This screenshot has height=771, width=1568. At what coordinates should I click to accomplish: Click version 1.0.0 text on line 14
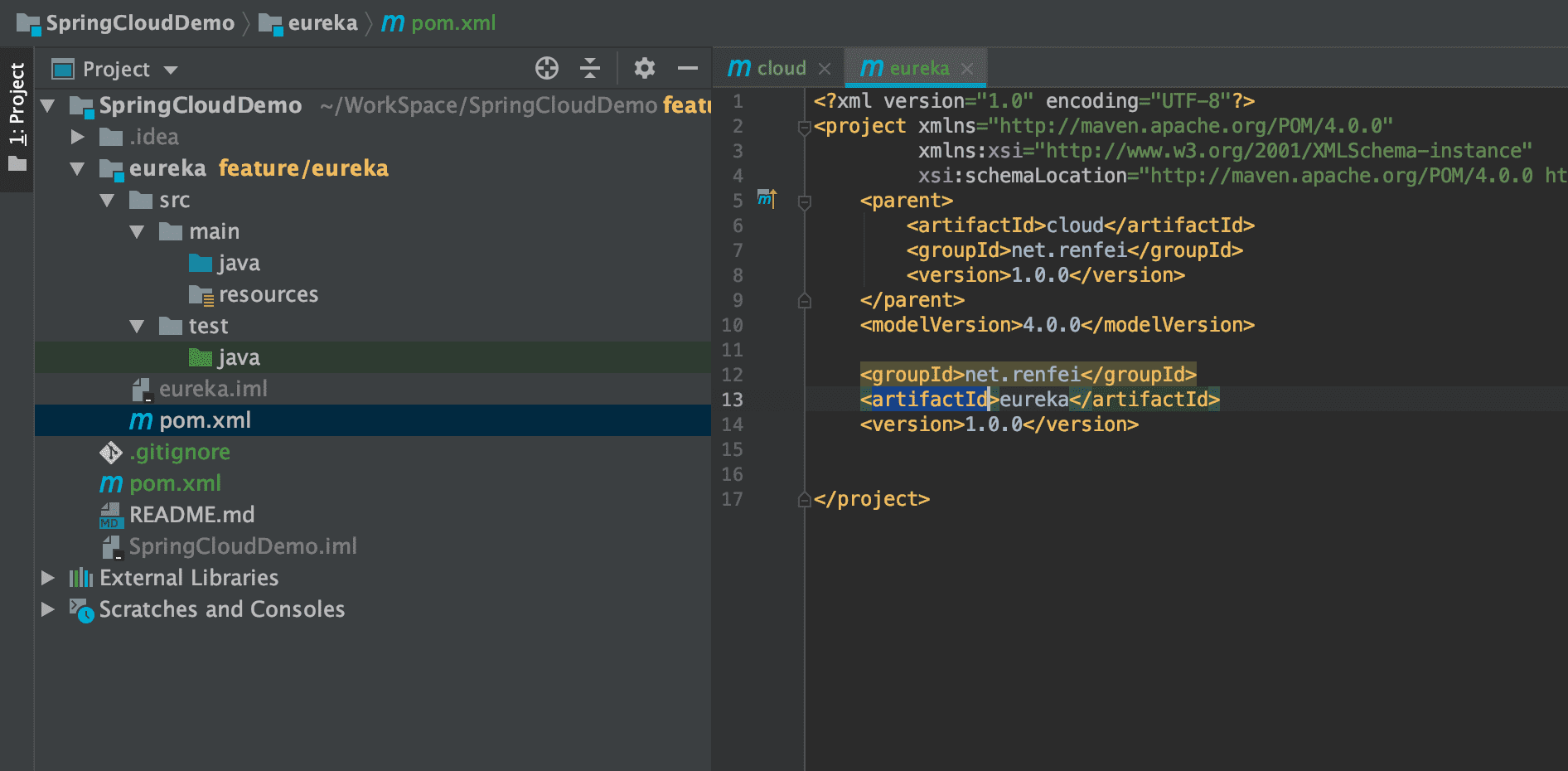(x=999, y=424)
